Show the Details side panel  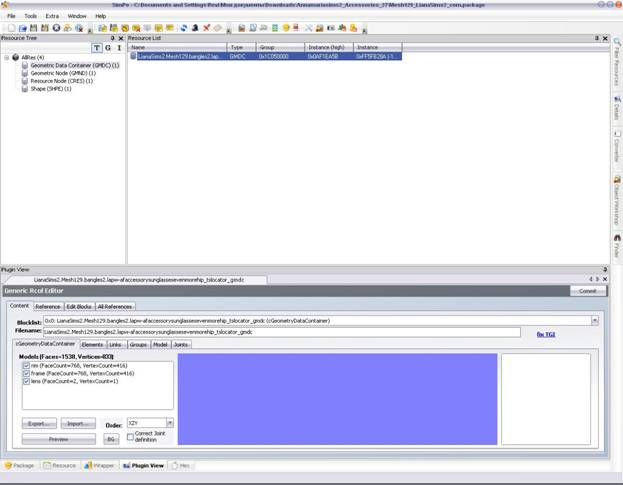617,109
